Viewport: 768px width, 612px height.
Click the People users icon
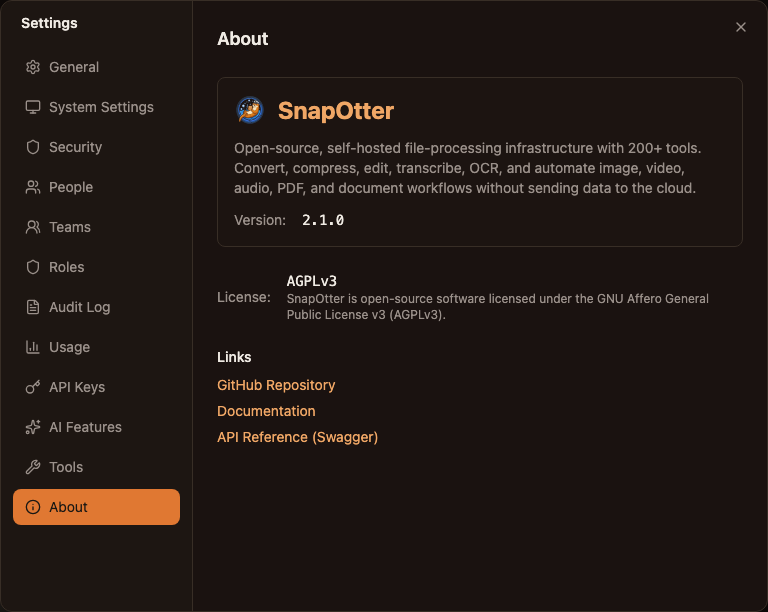click(x=33, y=187)
